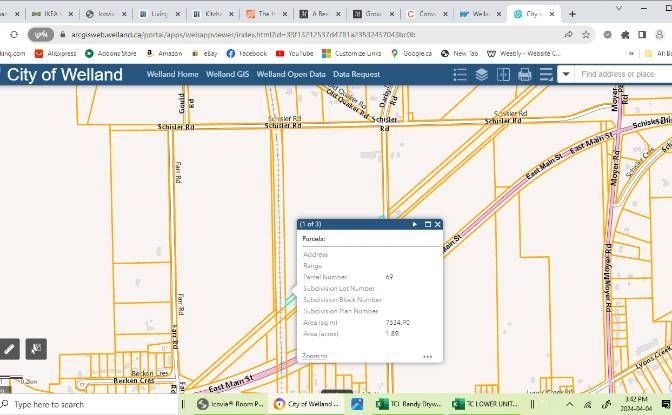The height and width of the screenshot is (415, 672).
Task: Open popup more options ellipsis
Action: click(427, 356)
